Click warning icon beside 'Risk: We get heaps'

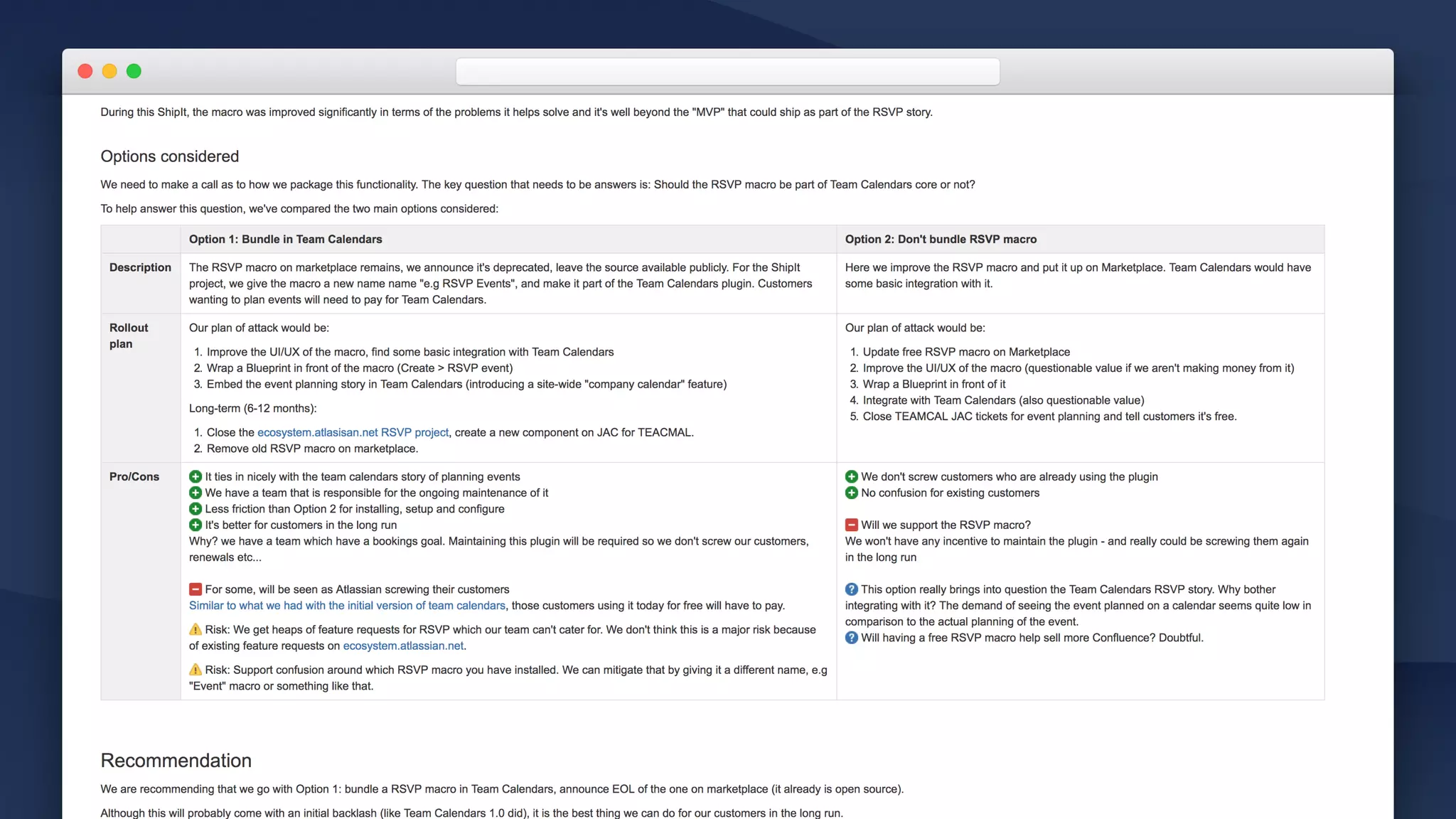click(x=196, y=630)
